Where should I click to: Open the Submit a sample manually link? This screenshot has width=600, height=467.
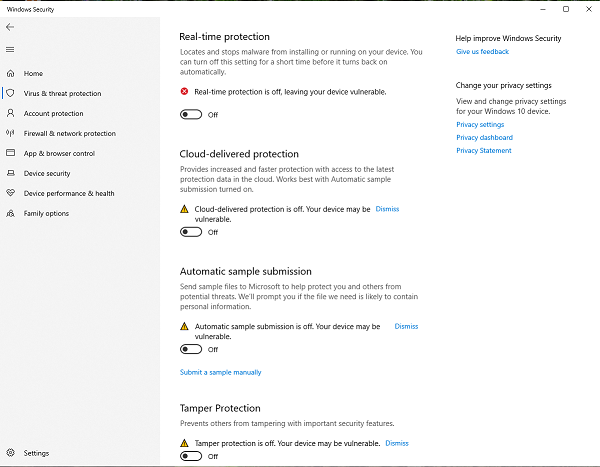click(x=220, y=372)
